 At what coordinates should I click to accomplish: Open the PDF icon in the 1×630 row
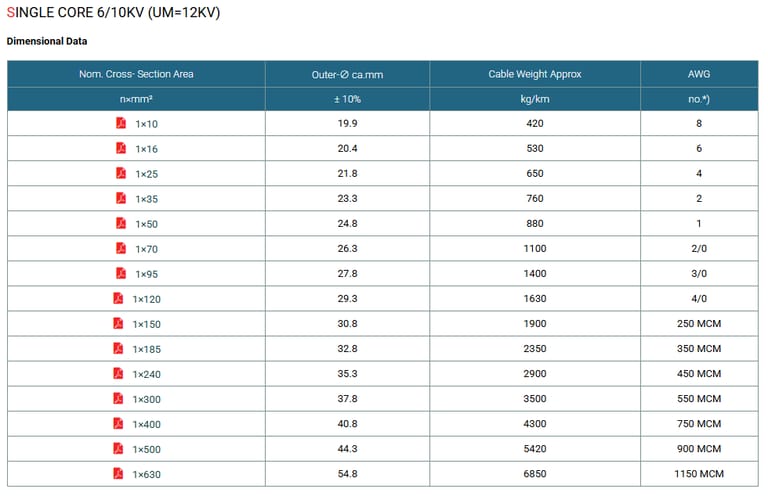pyautogui.click(x=117, y=473)
